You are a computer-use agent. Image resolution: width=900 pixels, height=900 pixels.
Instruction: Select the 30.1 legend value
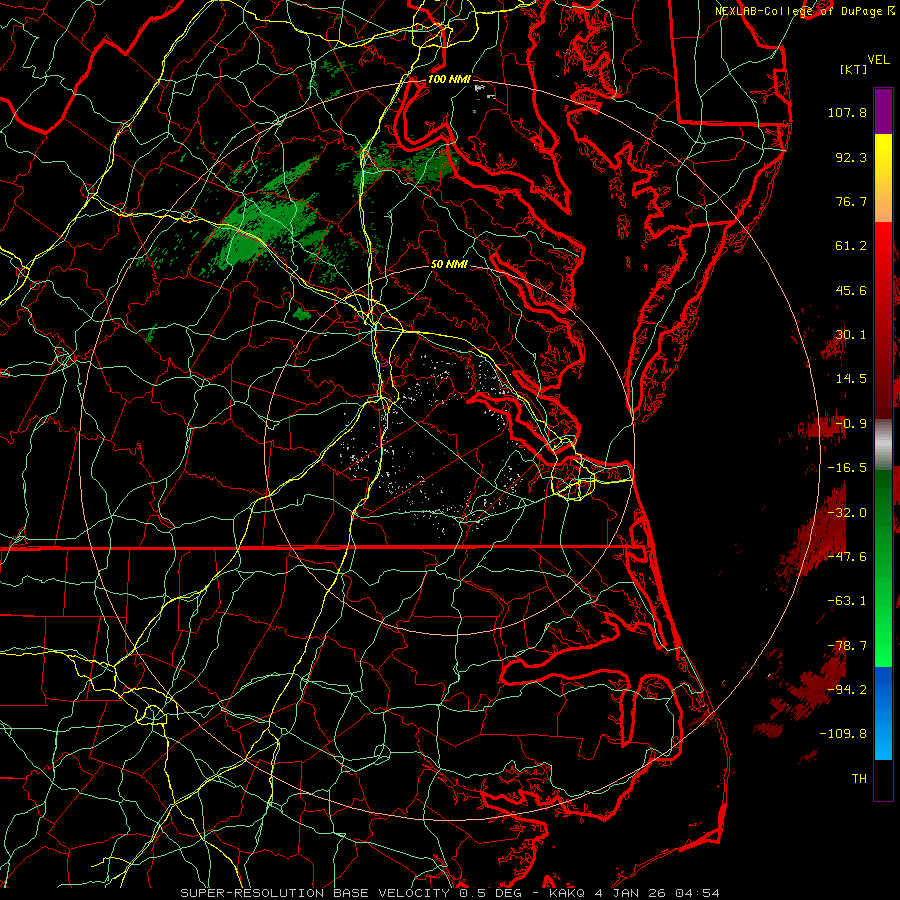point(851,335)
